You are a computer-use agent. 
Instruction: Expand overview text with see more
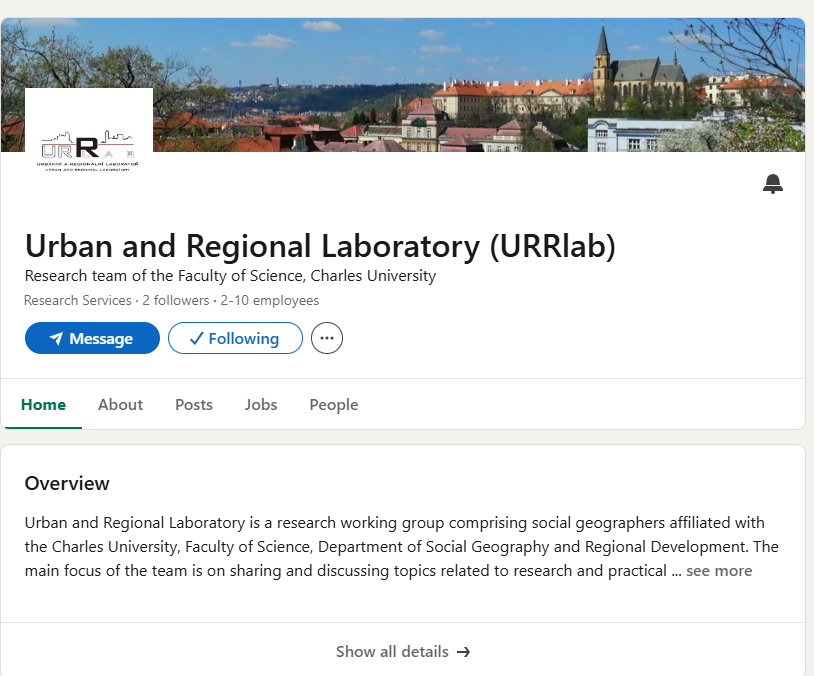(x=719, y=571)
